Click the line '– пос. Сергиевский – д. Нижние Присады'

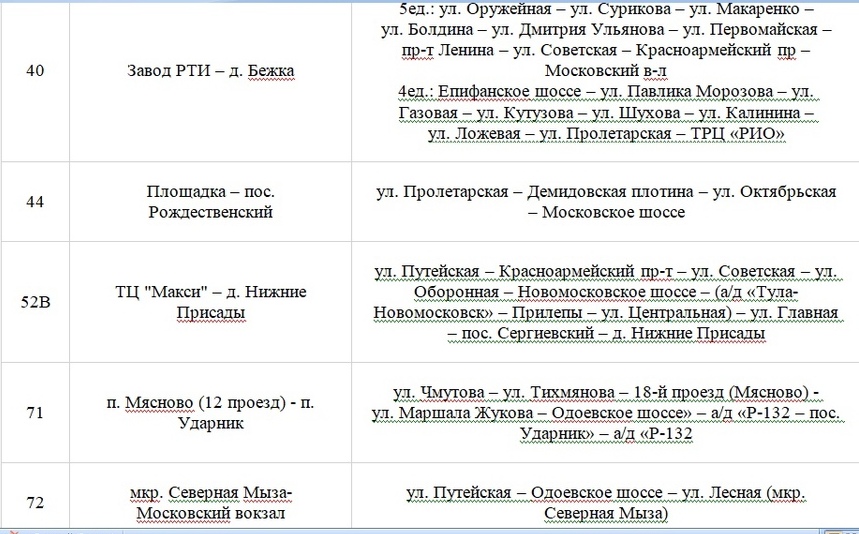[x=606, y=332]
